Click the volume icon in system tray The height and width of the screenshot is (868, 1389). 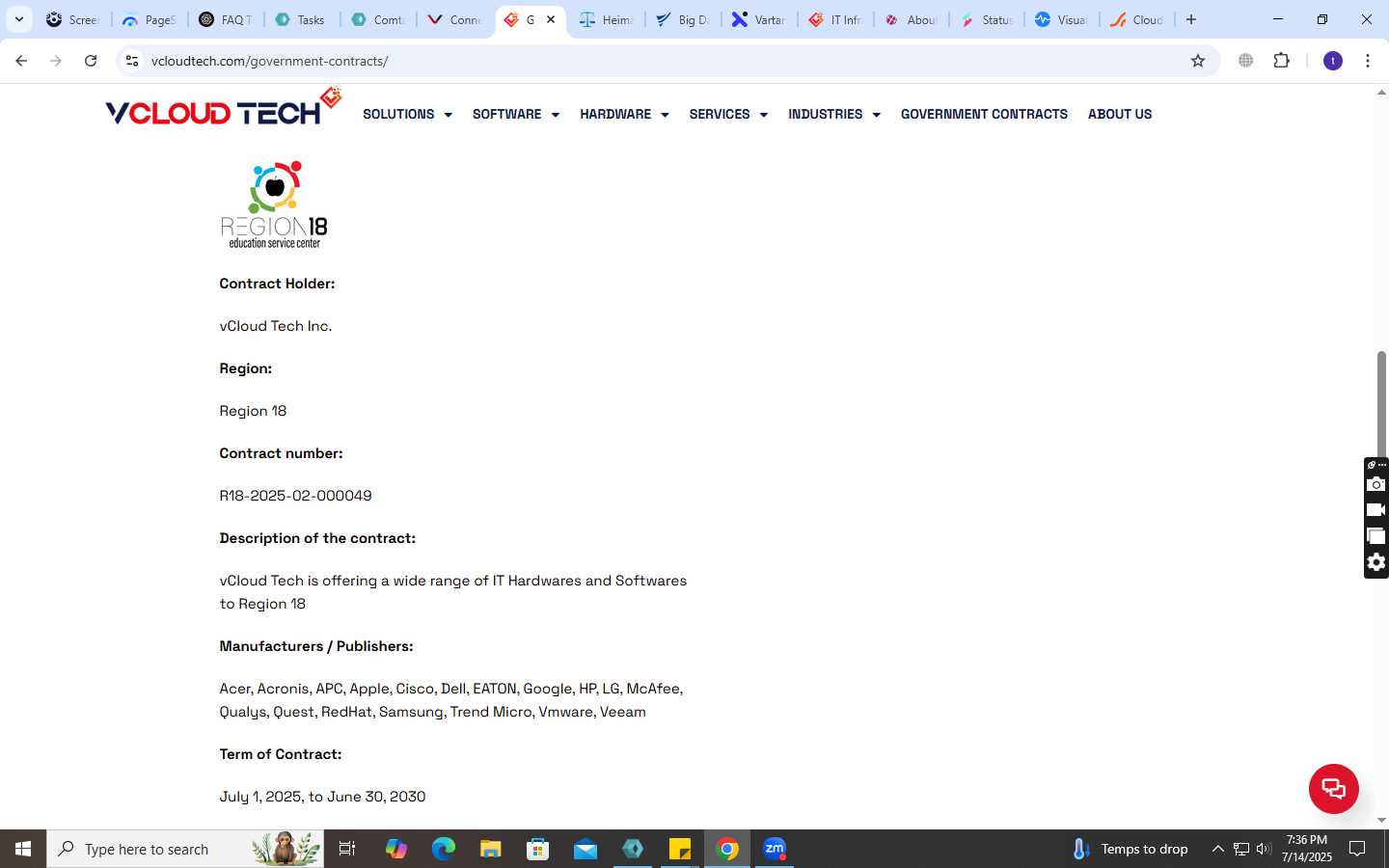1264,849
